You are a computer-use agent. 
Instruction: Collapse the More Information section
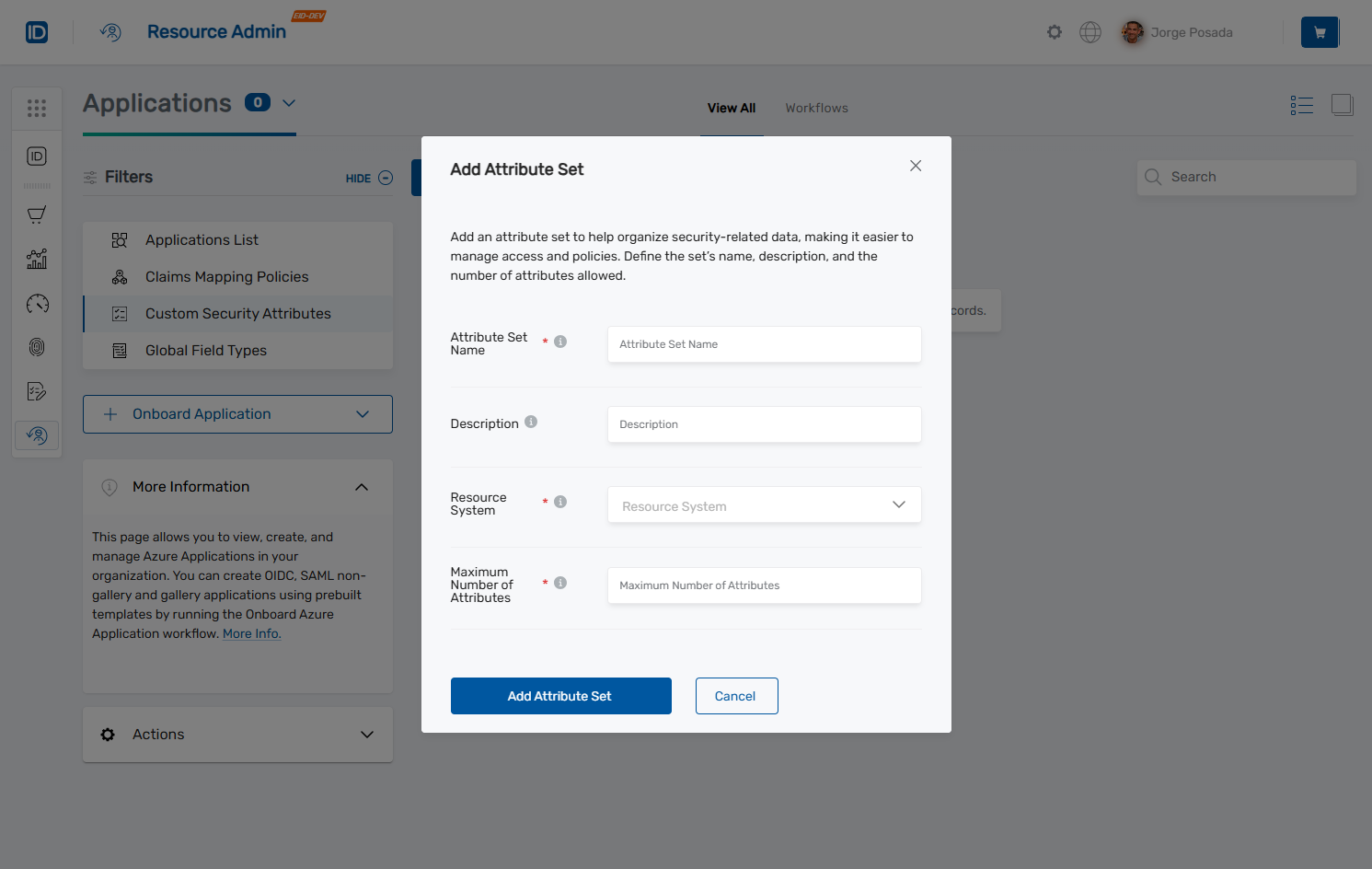362,486
